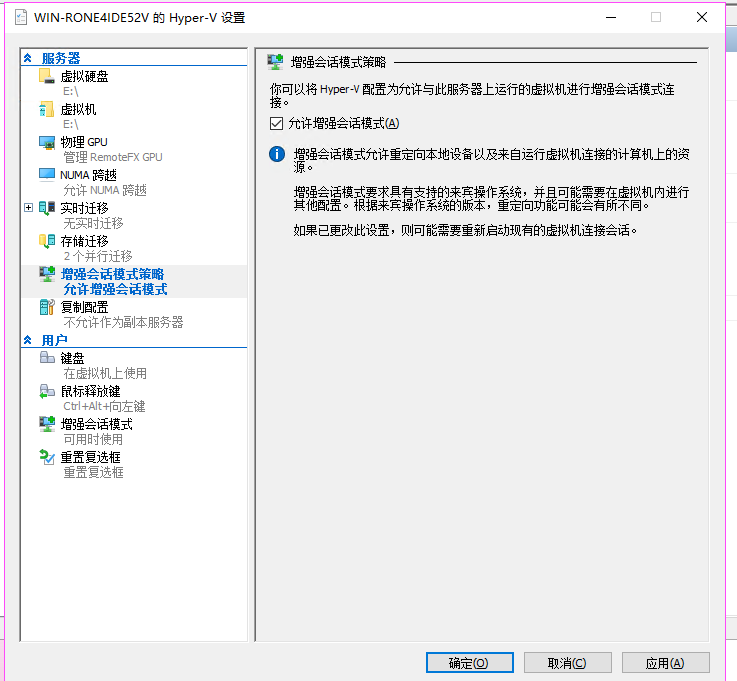
Task: Open the 鼠标释放键 user setting
Action: pos(90,391)
